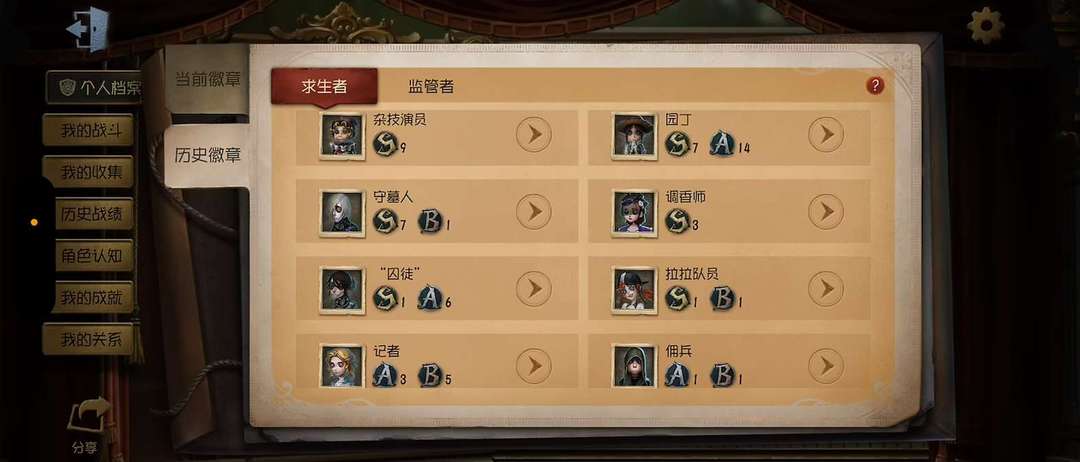Image resolution: width=1080 pixels, height=462 pixels.
Task: Click the A badge under "囚徒"
Action: (430, 298)
